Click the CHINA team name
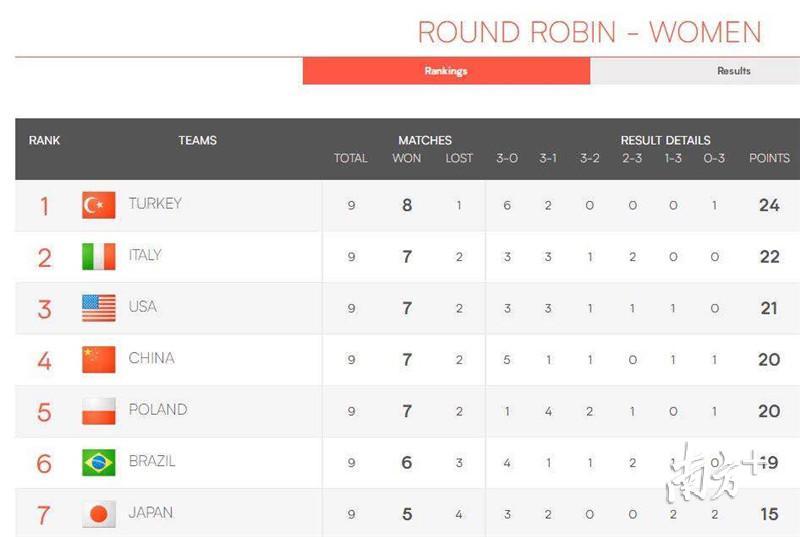800x537 pixels. pos(152,358)
